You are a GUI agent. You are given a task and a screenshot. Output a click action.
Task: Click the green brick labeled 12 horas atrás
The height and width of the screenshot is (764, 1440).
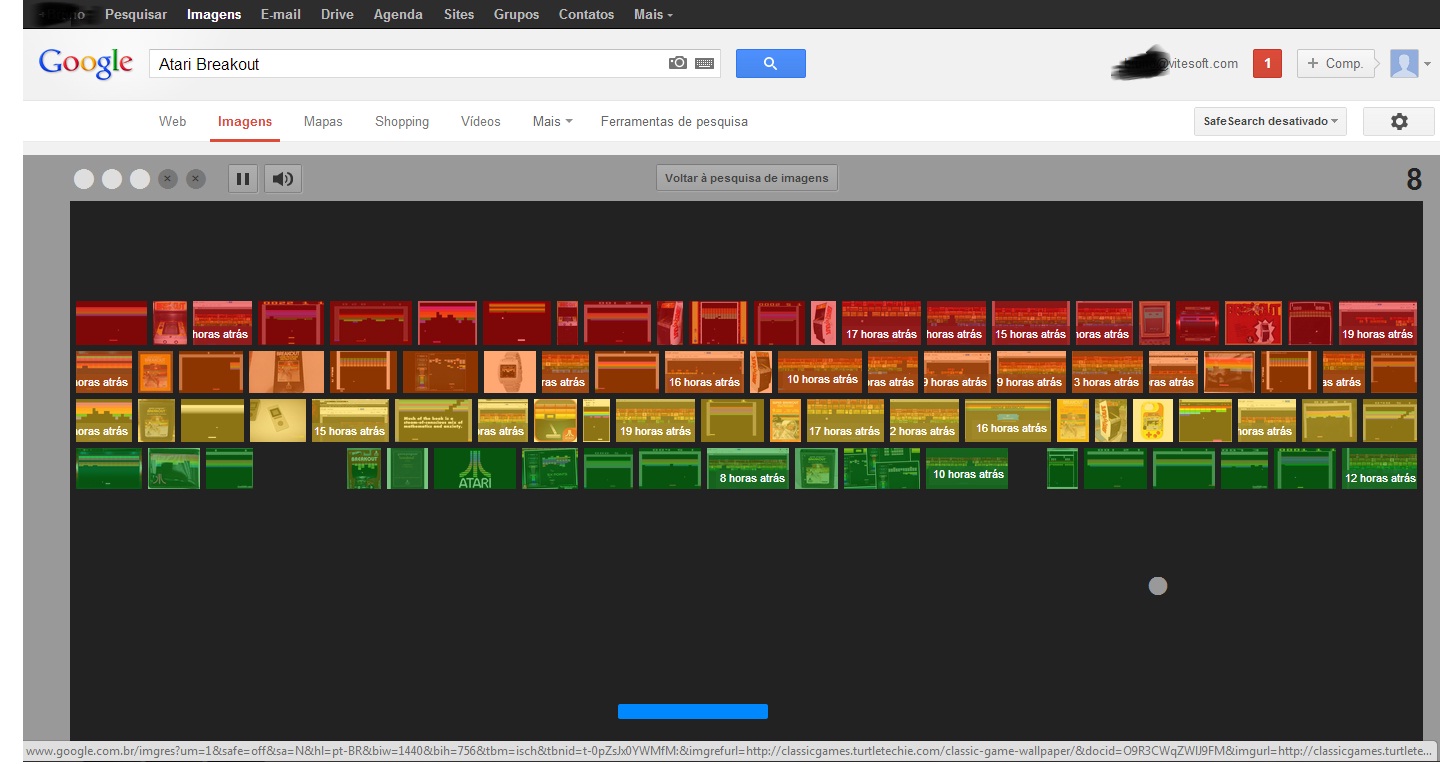coord(1379,468)
